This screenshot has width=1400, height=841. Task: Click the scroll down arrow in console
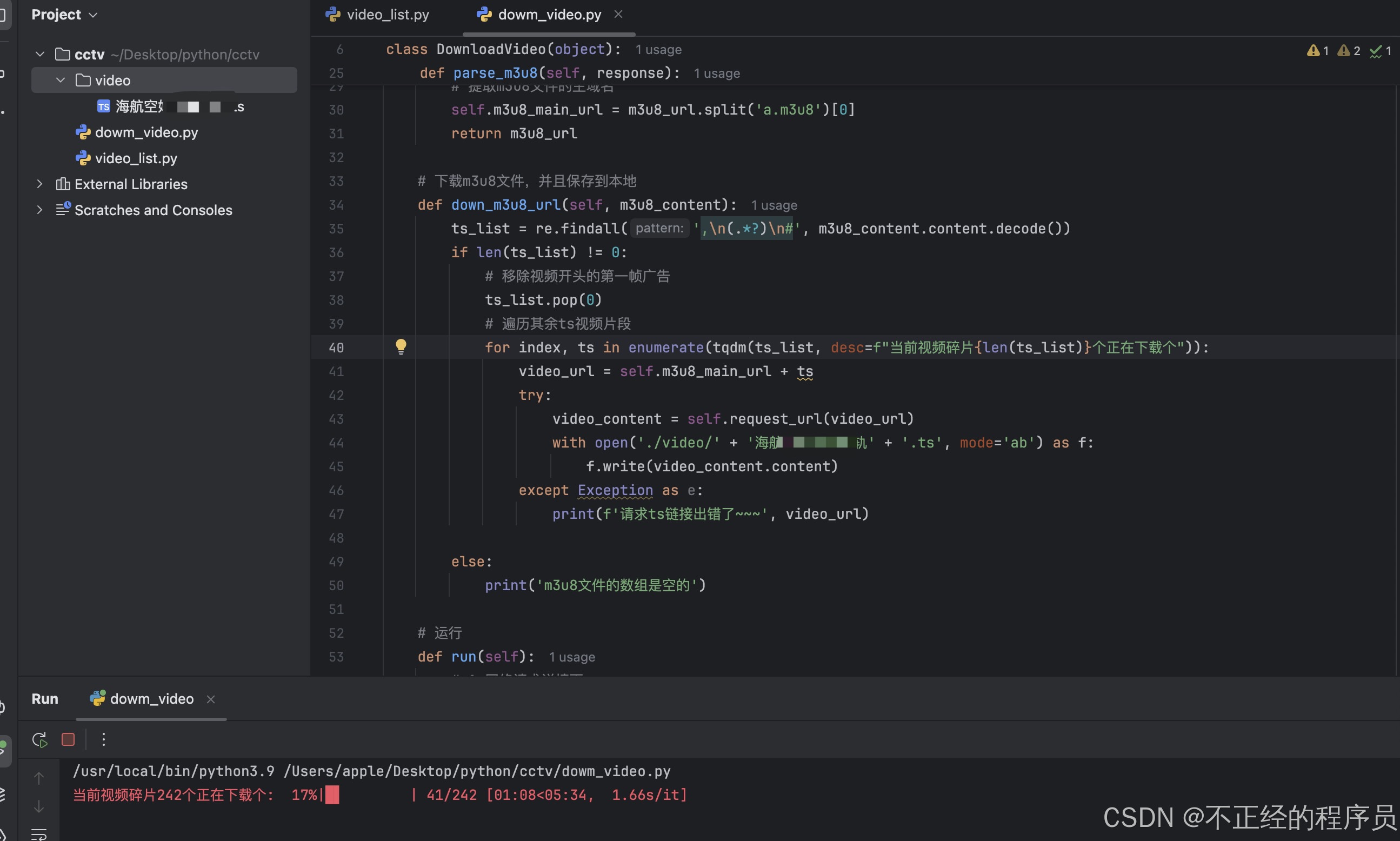[38, 806]
